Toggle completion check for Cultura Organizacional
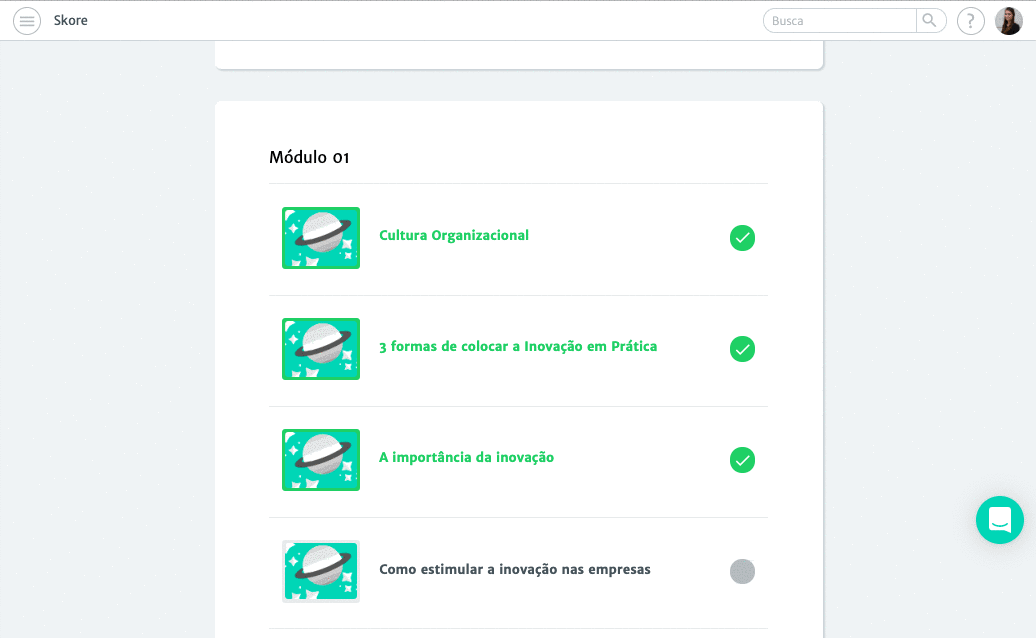The height and width of the screenshot is (638, 1036). tap(742, 238)
